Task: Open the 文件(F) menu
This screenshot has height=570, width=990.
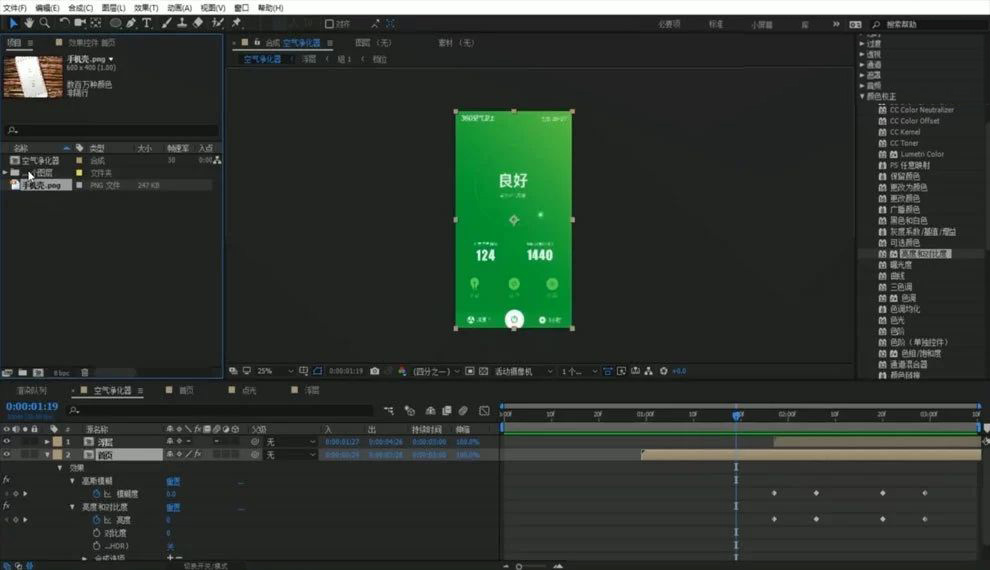Action: pos(15,8)
